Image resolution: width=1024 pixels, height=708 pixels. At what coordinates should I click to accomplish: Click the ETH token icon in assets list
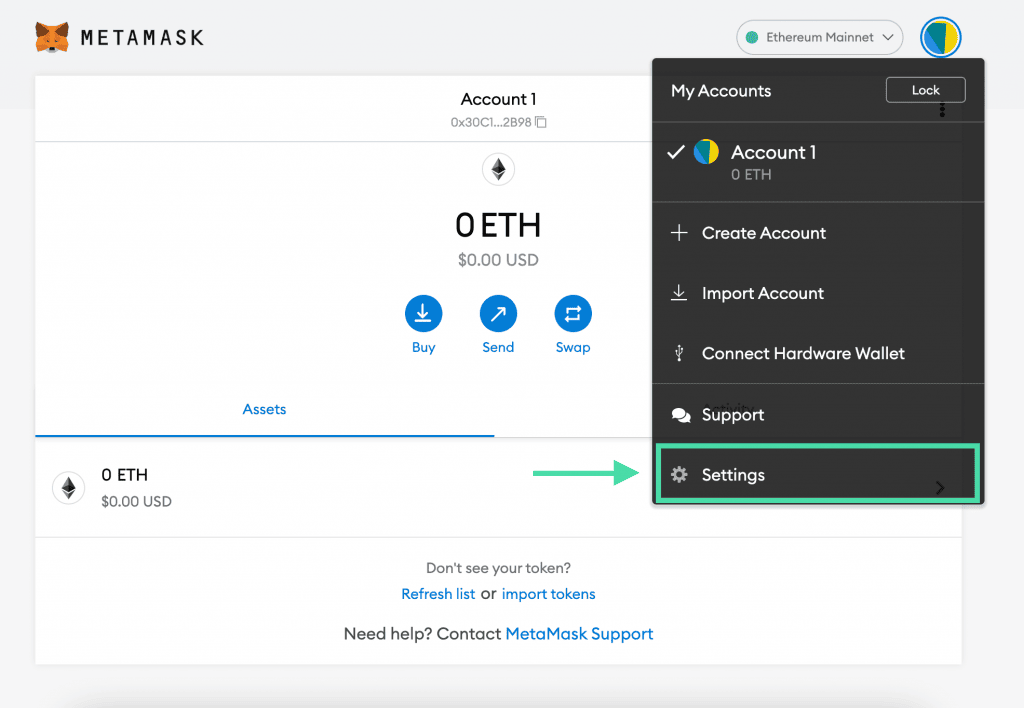click(x=69, y=488)
